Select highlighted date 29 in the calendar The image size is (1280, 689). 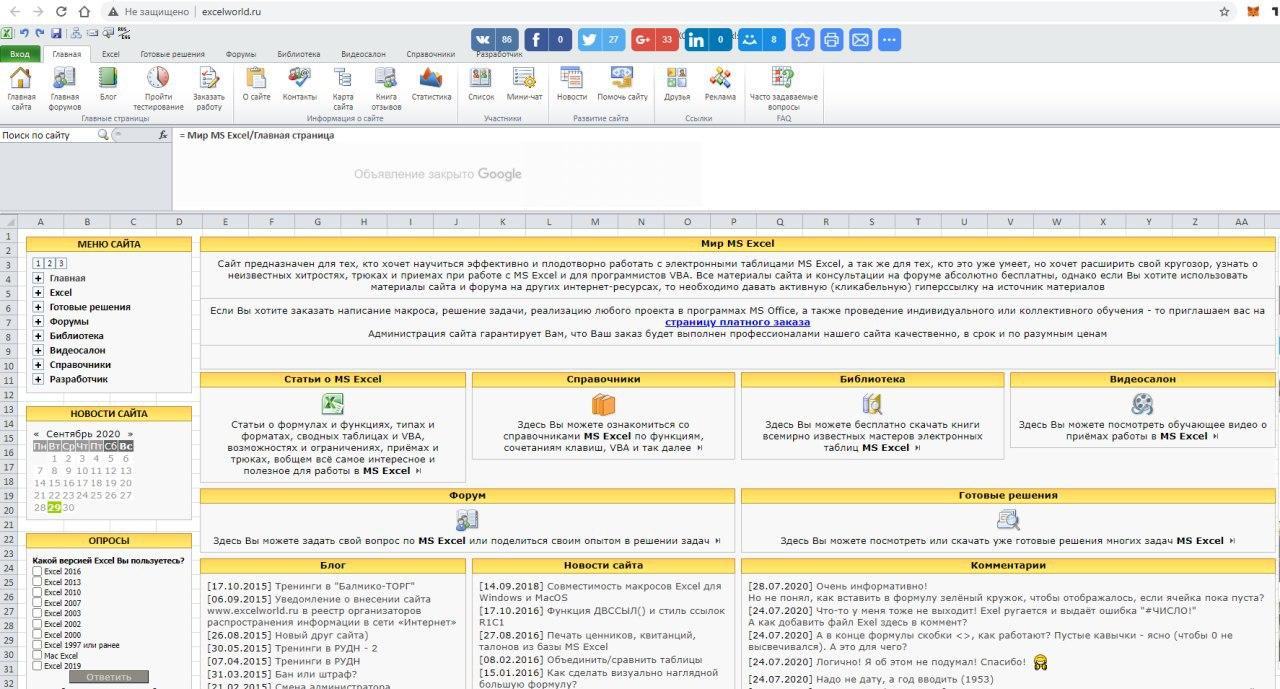(54, 507)
